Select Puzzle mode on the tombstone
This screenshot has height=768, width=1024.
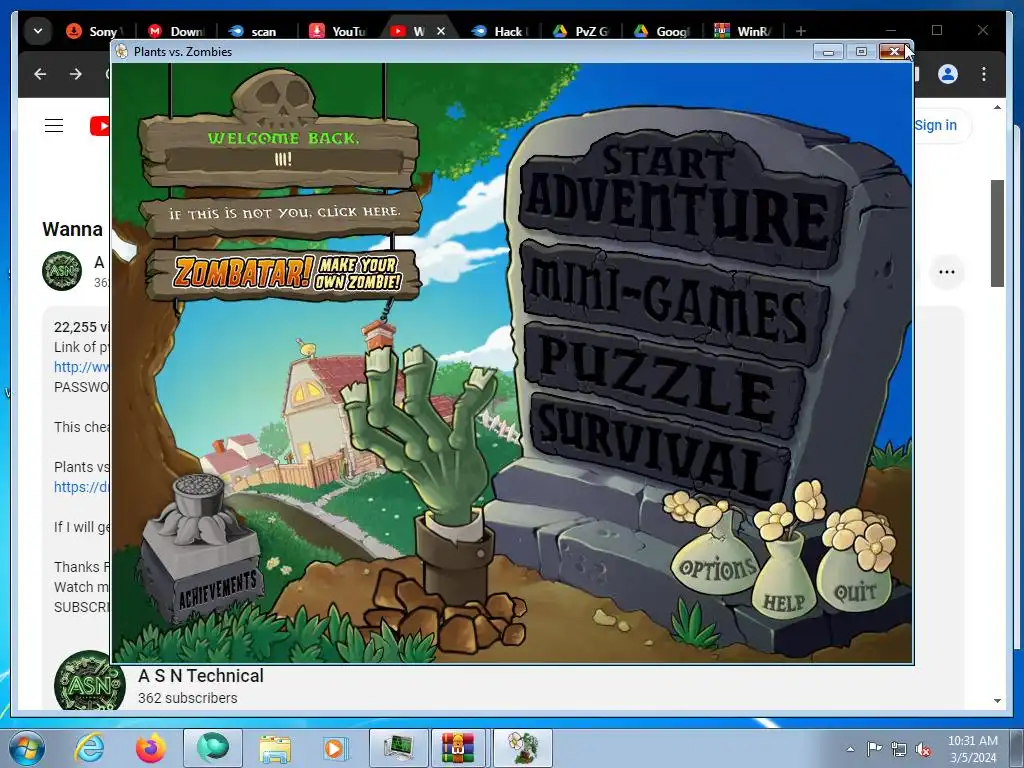pyautogui.click(x=663, y=379)
